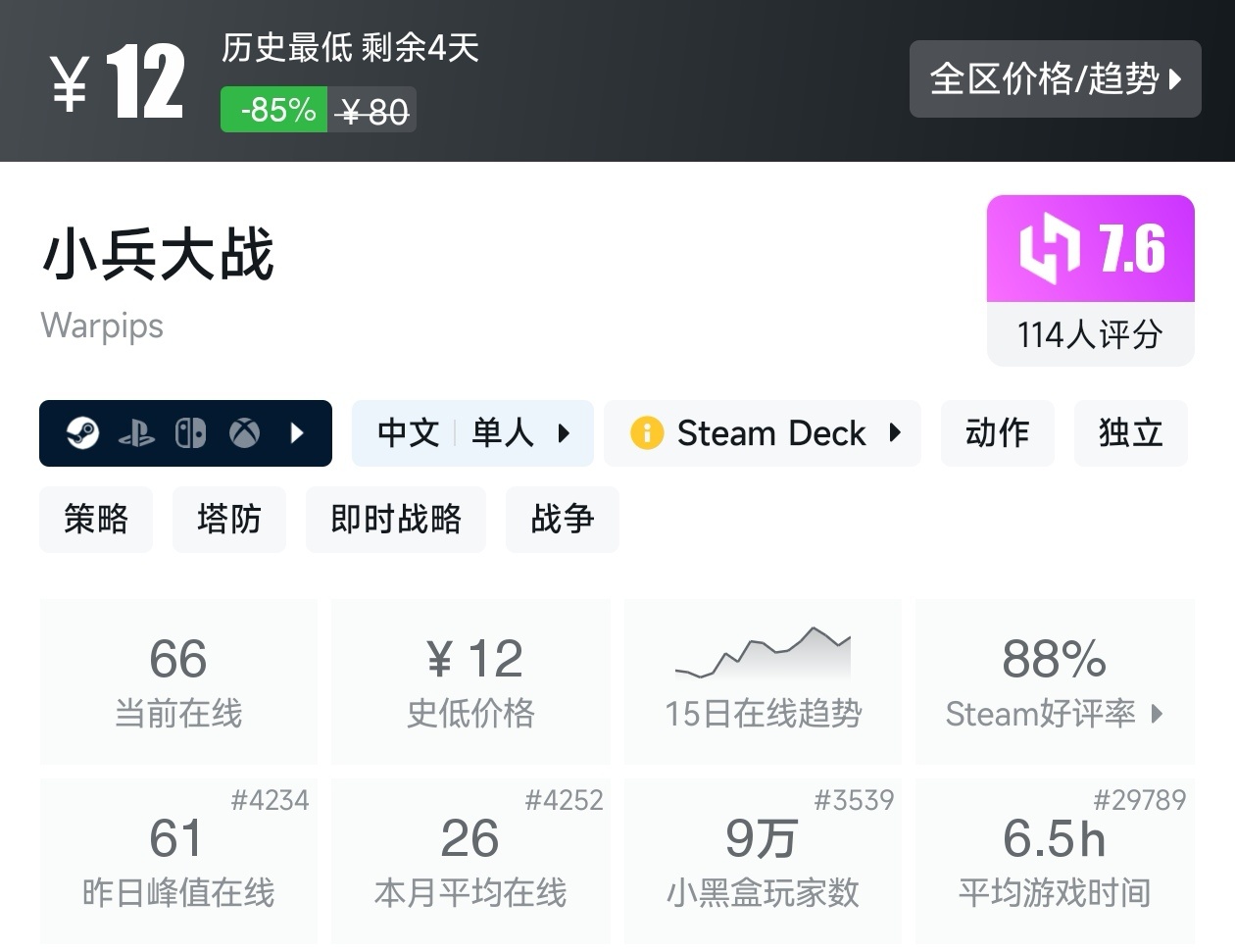This screenshot has width=1235, height=952.
Task: Select the 策略 tag
Action: [96, 520]
